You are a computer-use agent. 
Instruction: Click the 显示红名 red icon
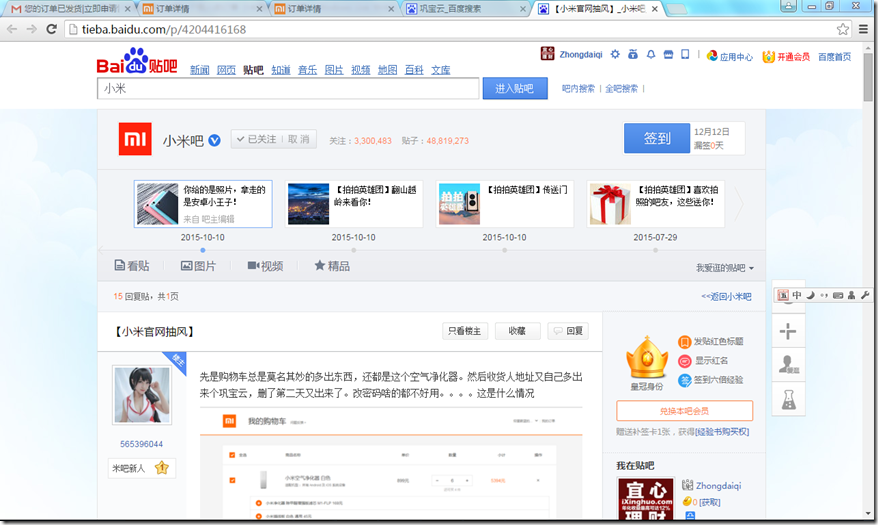coord(684,361)
